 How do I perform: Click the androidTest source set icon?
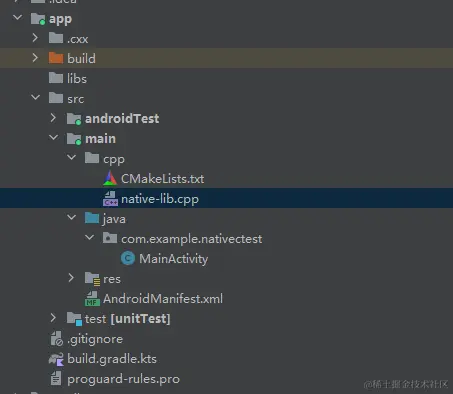(74, 119)
